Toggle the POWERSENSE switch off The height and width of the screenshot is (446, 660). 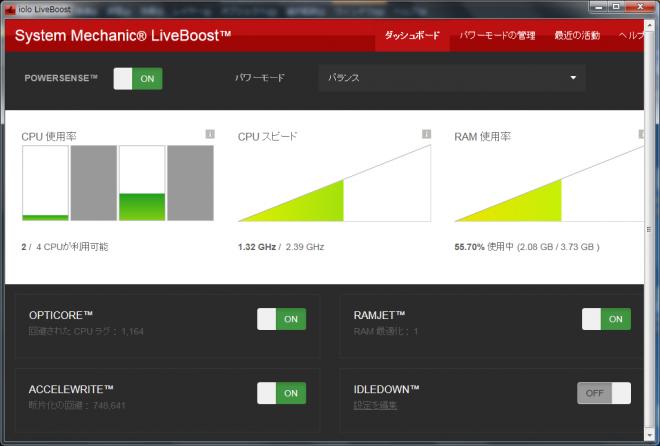point(138,79)
